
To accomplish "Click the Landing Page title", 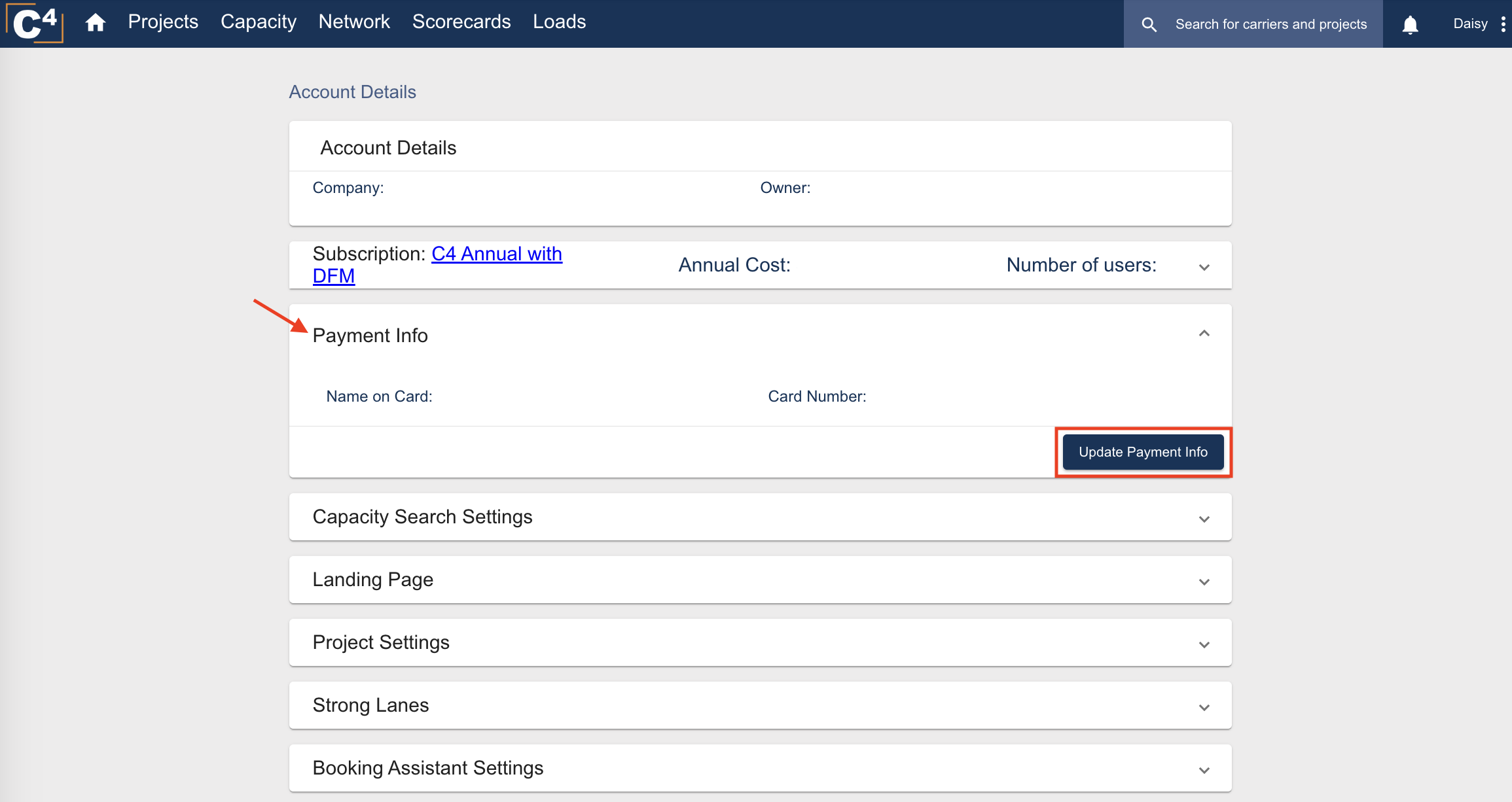I will [x=373, y=580].
